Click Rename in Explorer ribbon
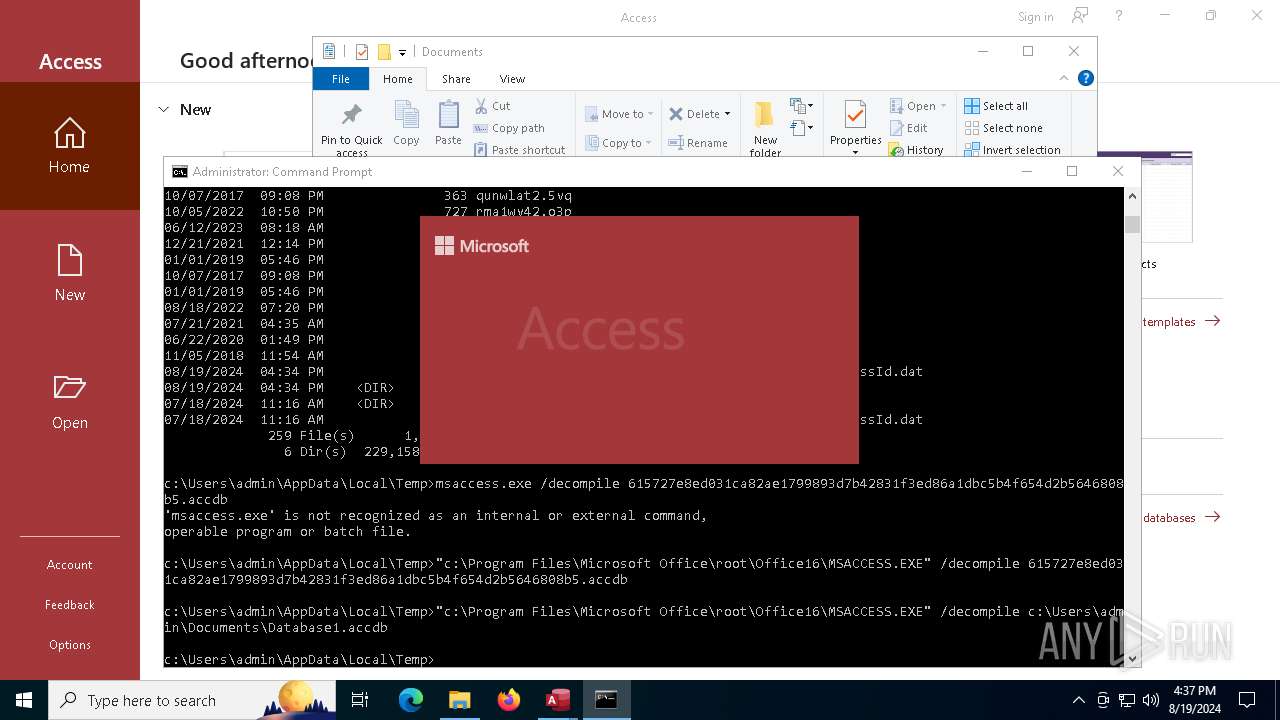1280x720 pixels. click(698, 143)
